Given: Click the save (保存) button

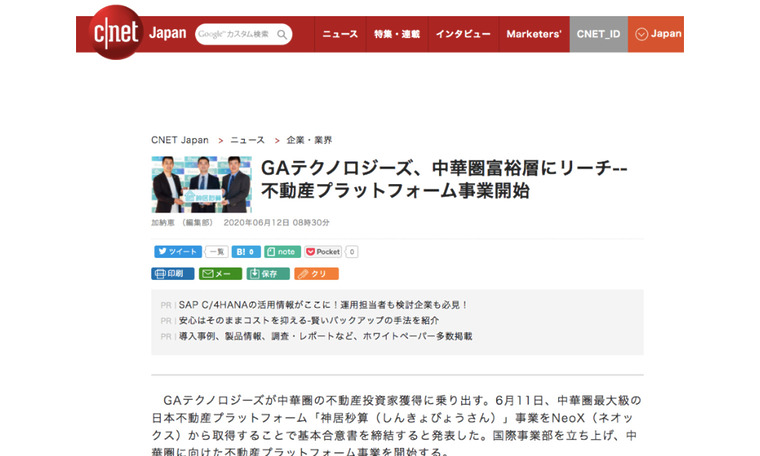Looking at the screenshot, I should click(268, 273).
